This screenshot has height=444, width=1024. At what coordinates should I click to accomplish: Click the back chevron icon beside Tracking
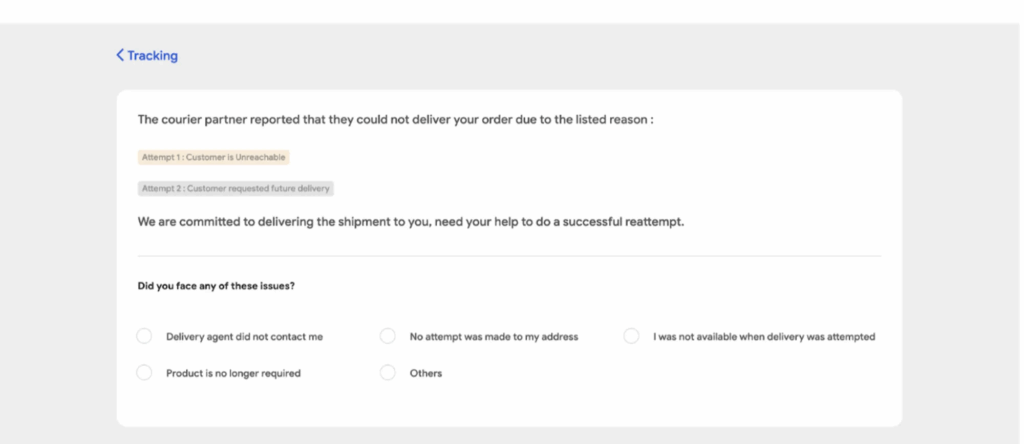pos(120,56)
